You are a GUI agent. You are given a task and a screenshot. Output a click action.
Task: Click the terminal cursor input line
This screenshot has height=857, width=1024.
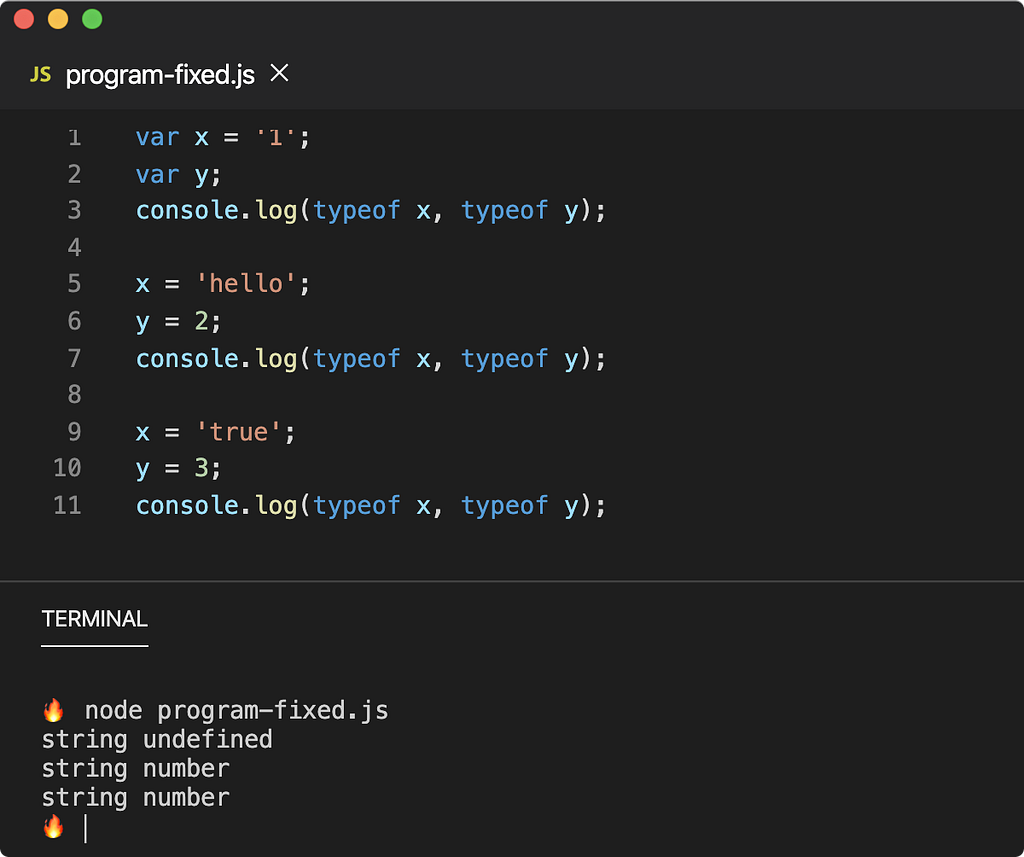coord(86,828)
